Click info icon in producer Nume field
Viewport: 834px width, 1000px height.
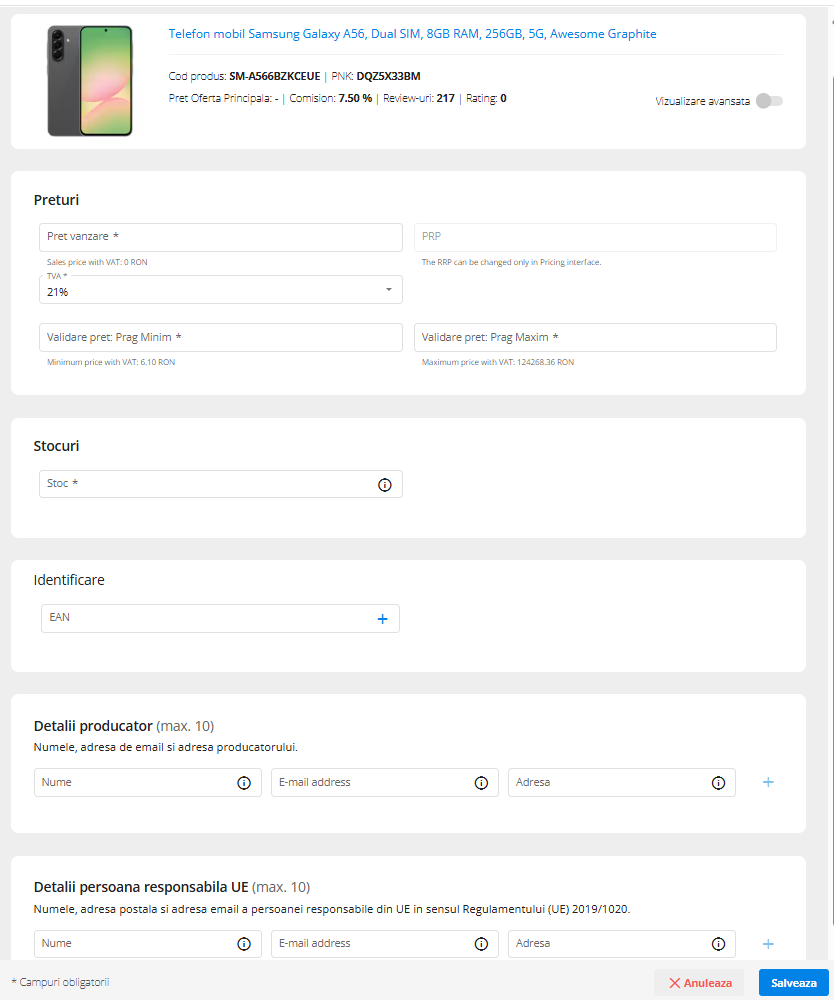coord(243,783)
